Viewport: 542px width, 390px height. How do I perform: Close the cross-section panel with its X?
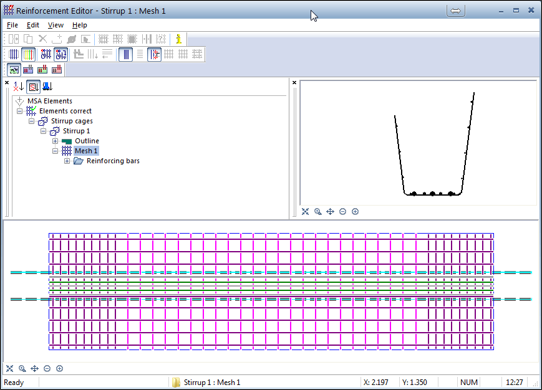click(x=294, y=83)
